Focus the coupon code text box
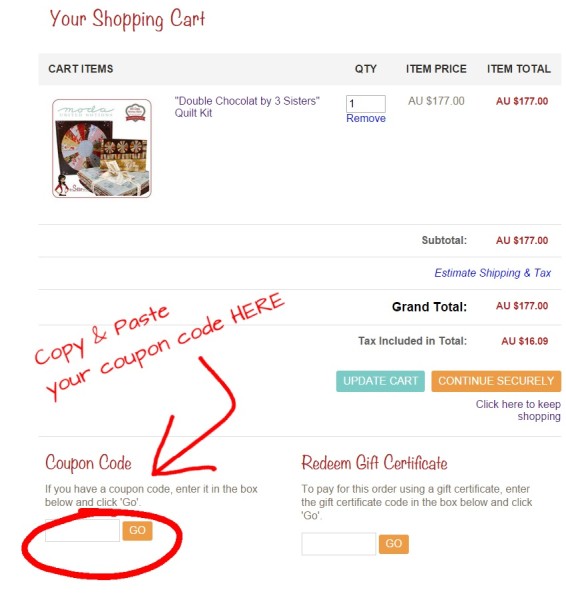This screenshot has height=600, width=566. pyautogui.click(x=82, y=530)
